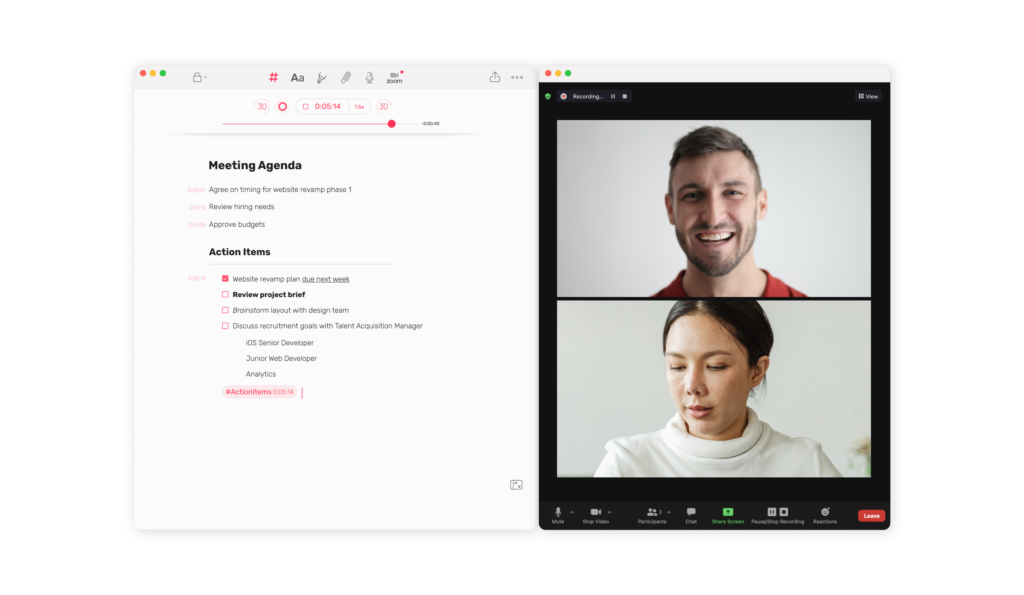Open the Chat panel in Zoom
The height and width of the screenshot is (595, 1024).
[x=691, y=515]
